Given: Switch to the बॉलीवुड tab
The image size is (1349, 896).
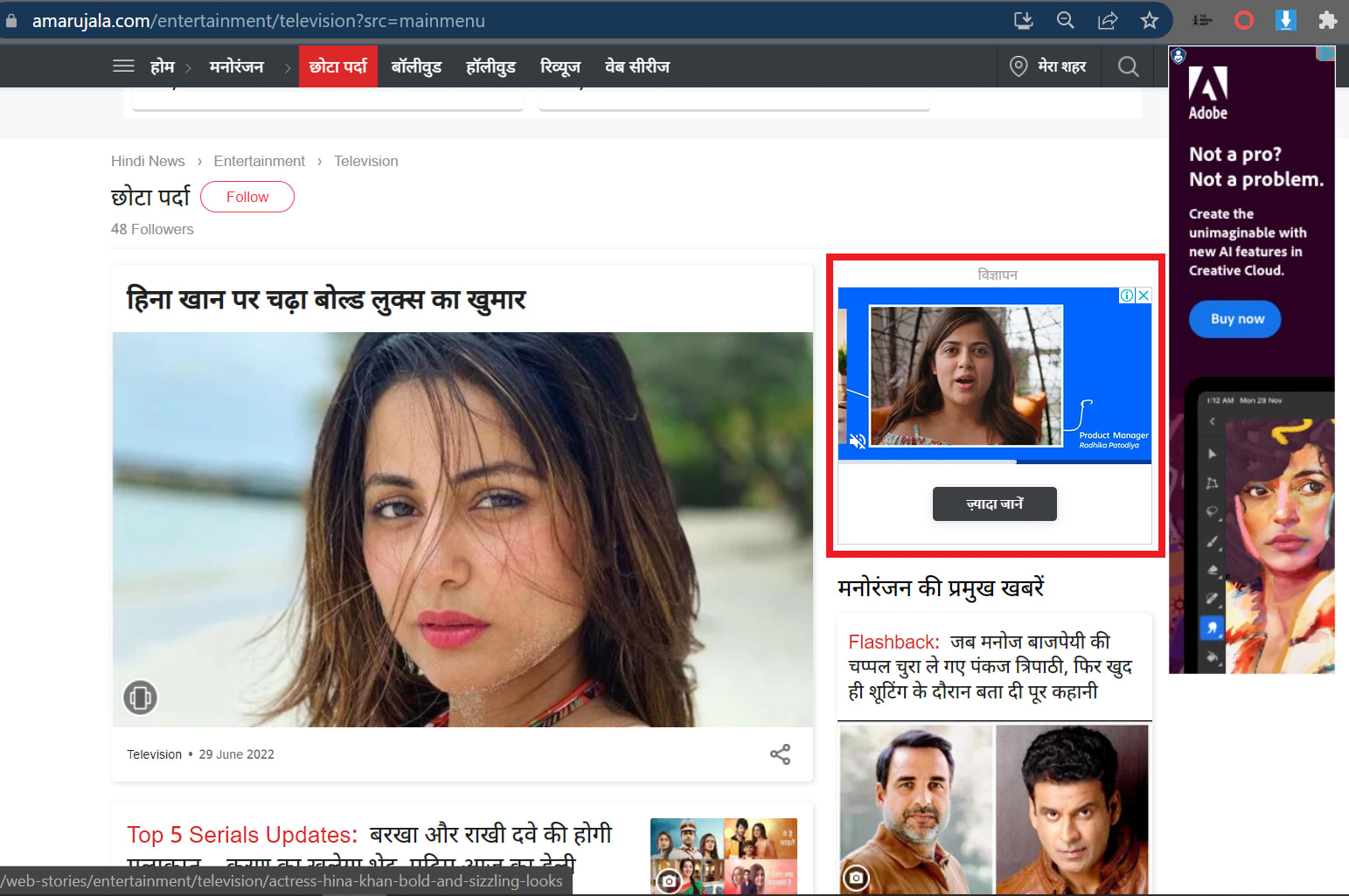Looking at the screenshot, I should (416, 66).
